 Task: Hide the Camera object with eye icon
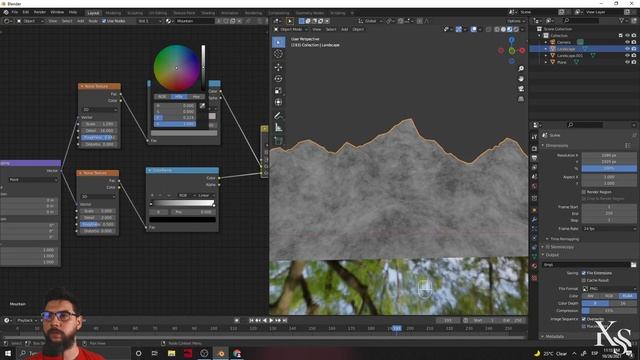click(627, 42)
